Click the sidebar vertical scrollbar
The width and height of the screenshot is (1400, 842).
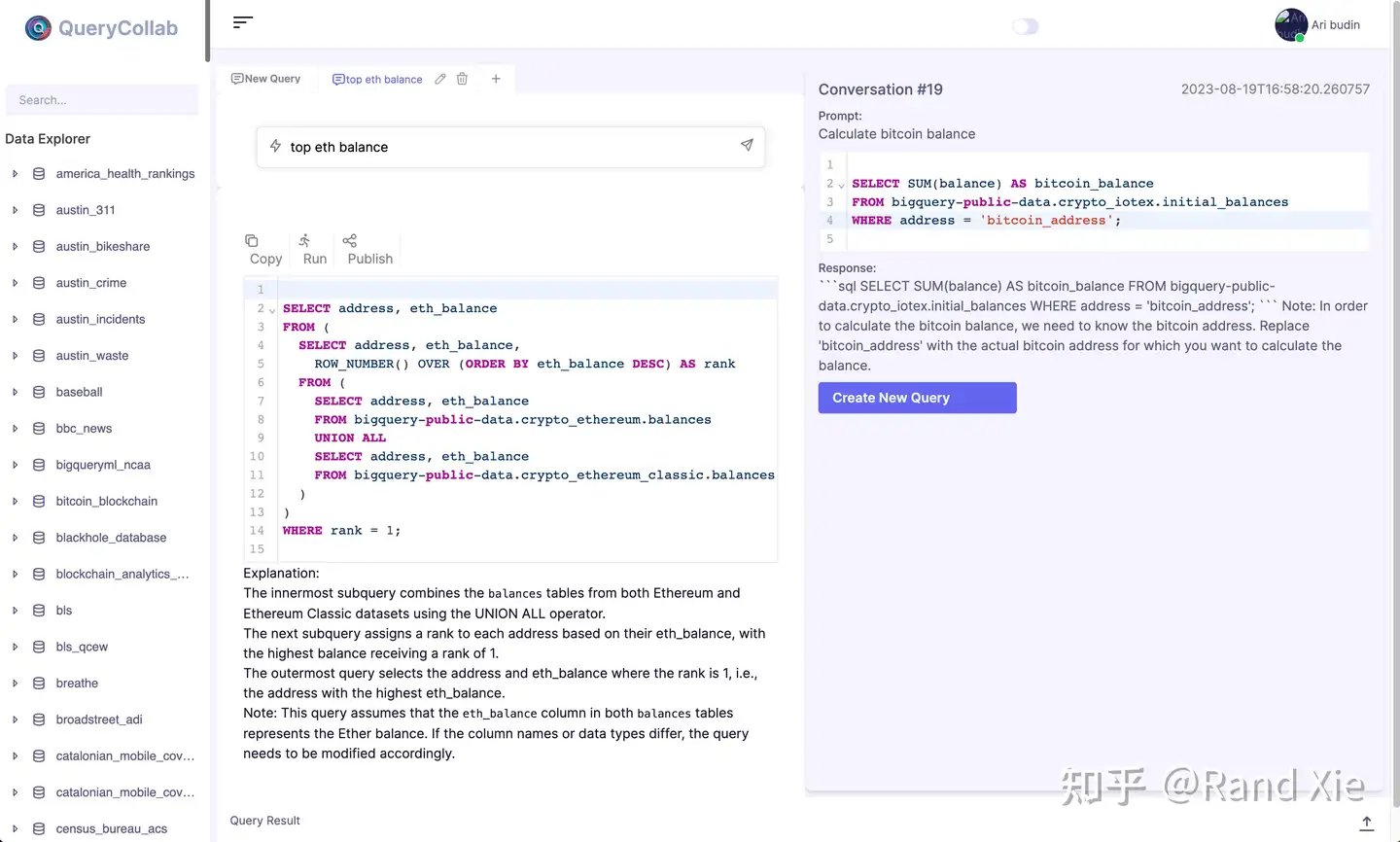tap(207, 31)
